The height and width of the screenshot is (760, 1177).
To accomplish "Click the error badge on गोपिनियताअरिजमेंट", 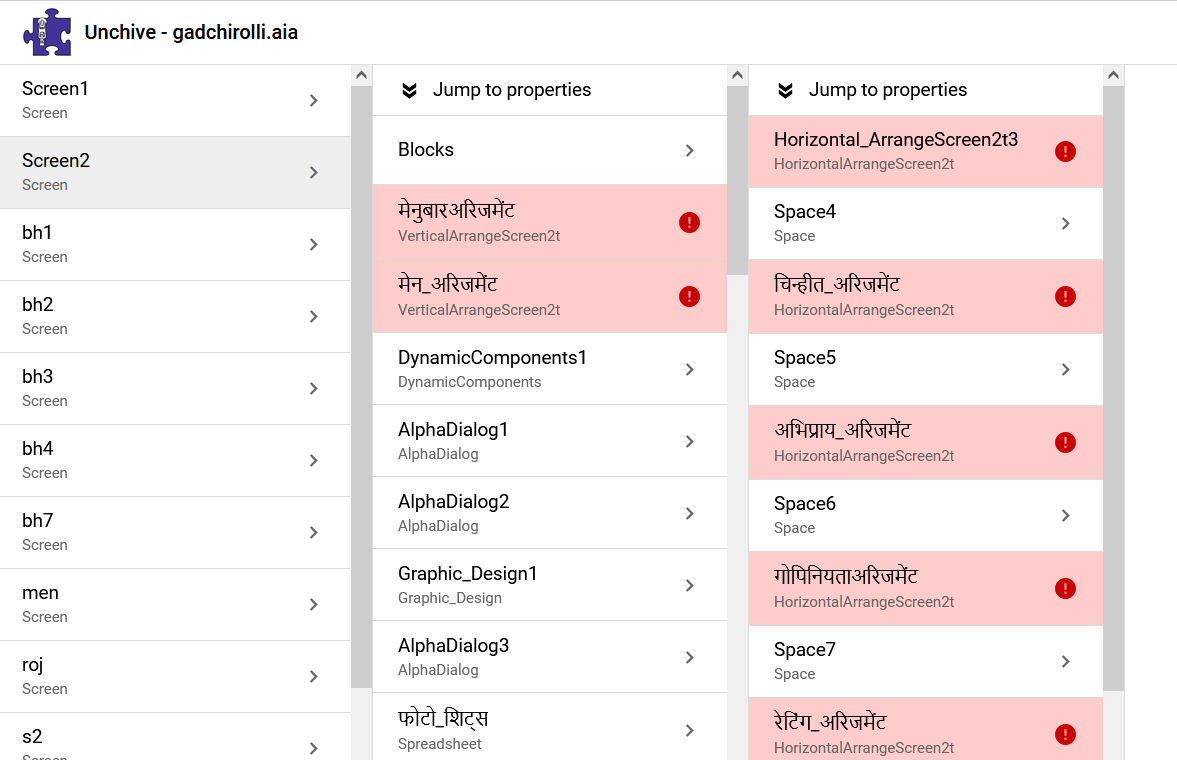I will pos(1065,588).
